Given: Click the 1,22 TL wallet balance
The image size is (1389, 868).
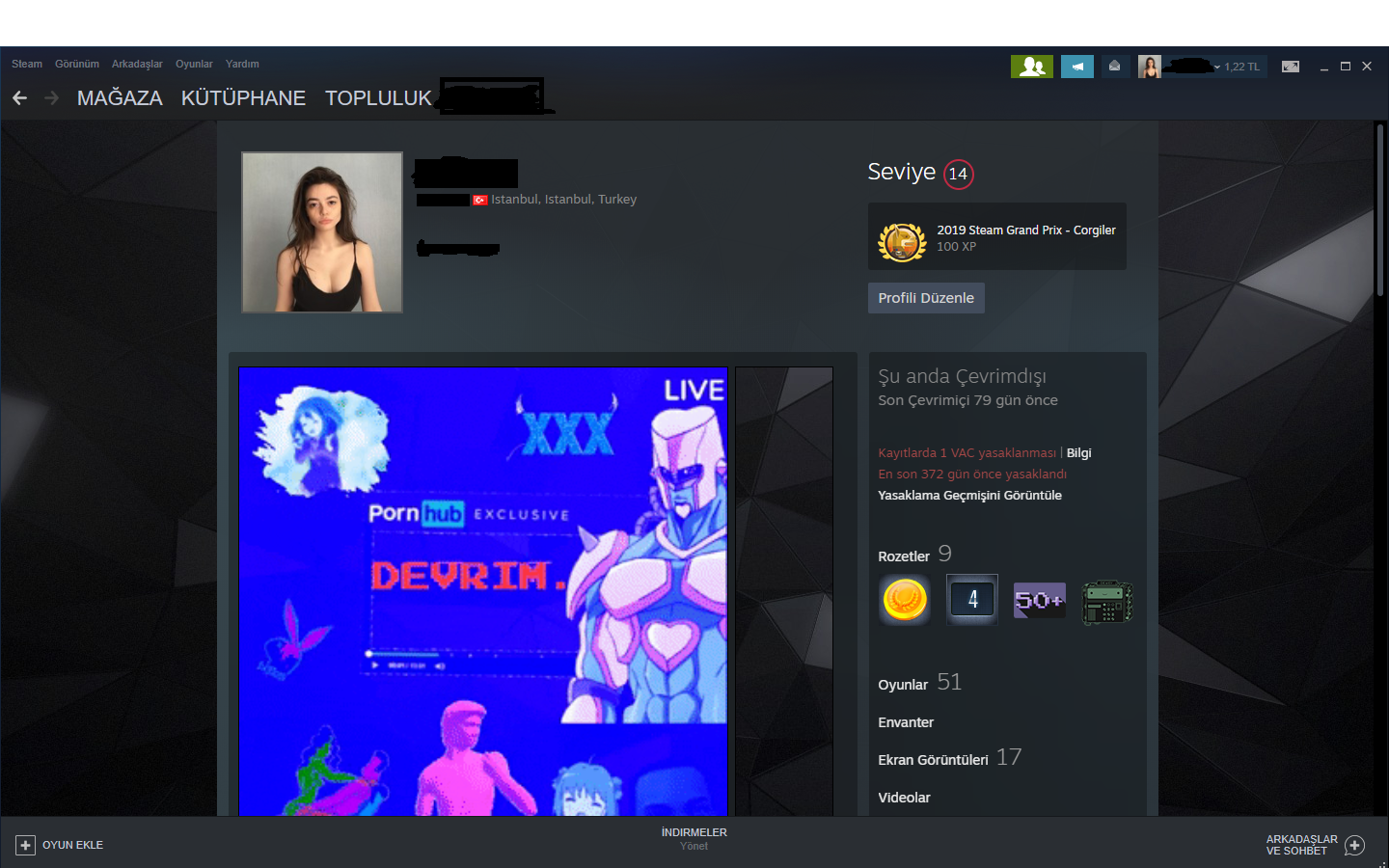Looking at the screenshot, I should point(1242,67).
